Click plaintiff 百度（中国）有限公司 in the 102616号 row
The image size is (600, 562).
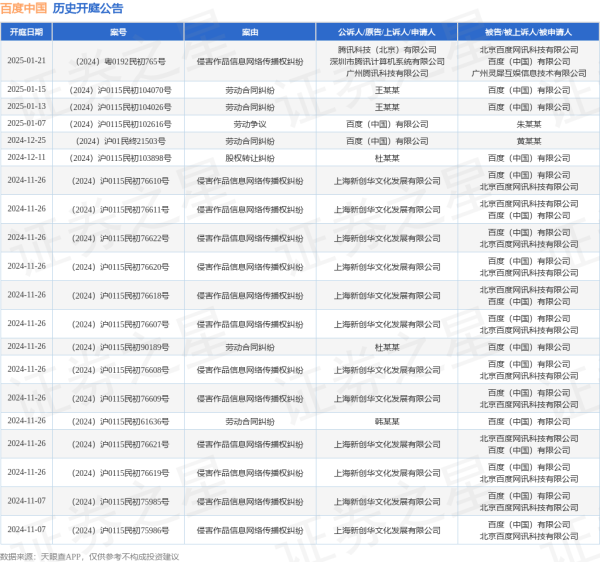coord(387,124)
